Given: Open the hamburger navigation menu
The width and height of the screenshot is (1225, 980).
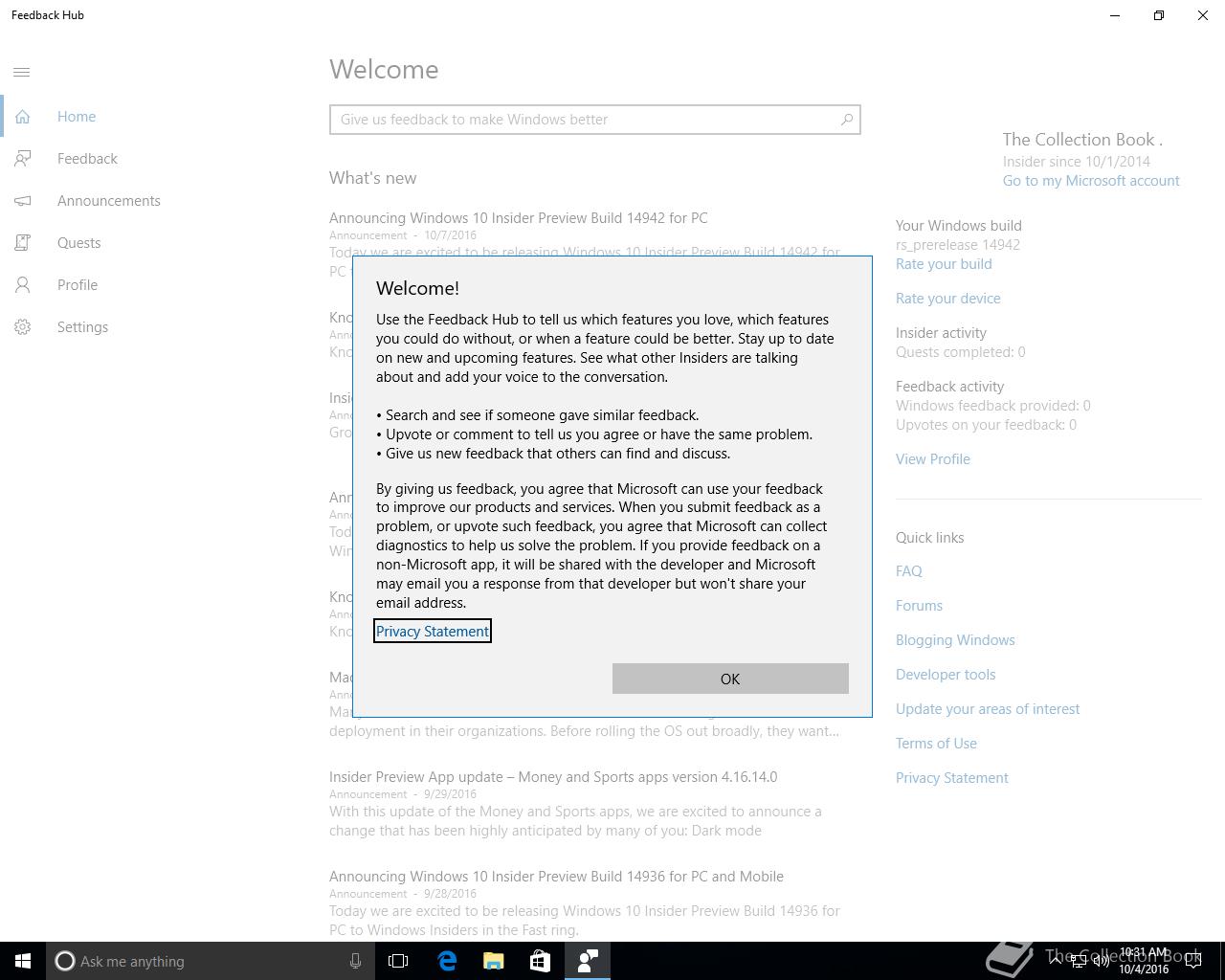Looking at the screenshot, I should tap(22, 72).
